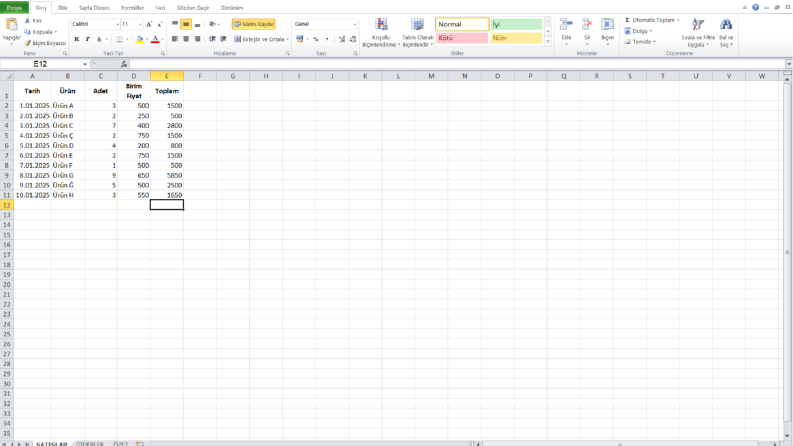Screen dimensions: 793x446
Task: Activate Biçim Boyacısı format painter
Action: pyautogui.click(x=45, y=43)
